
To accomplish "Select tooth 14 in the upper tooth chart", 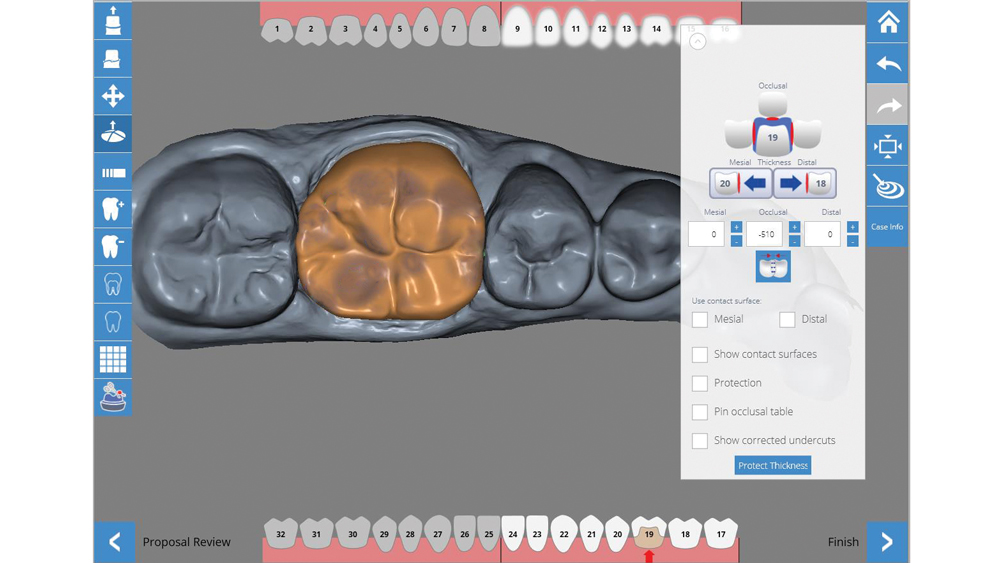I will 656,29.
